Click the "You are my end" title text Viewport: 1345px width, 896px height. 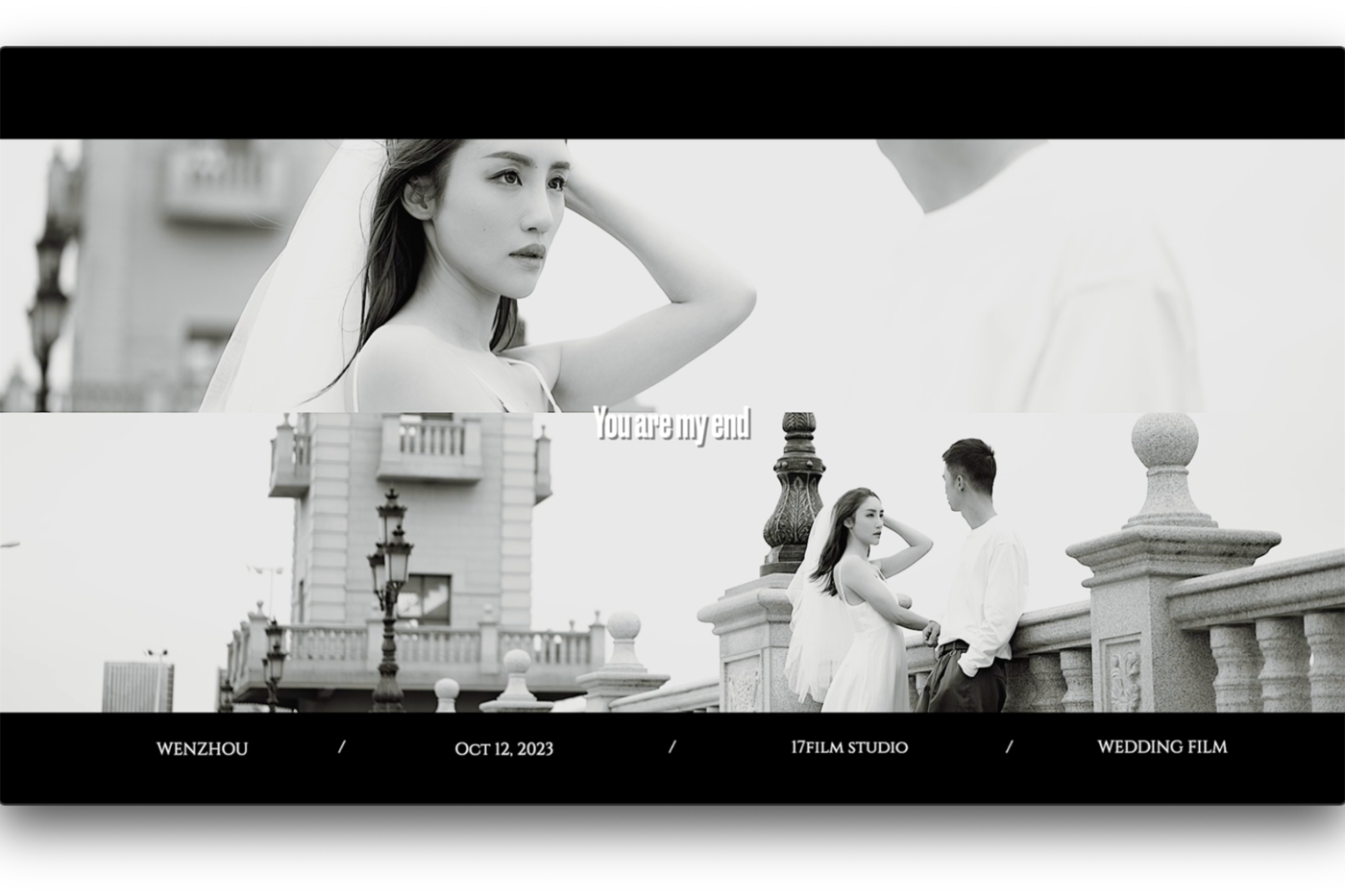coord(671,424)
